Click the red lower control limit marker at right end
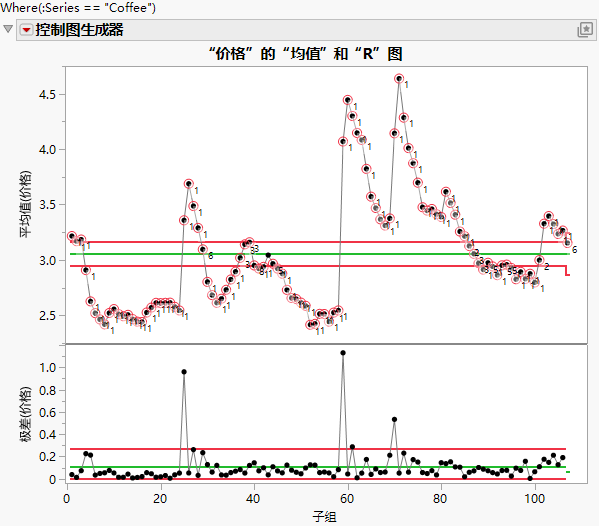Screen dimensions: 599x526 tap(567, 271)
